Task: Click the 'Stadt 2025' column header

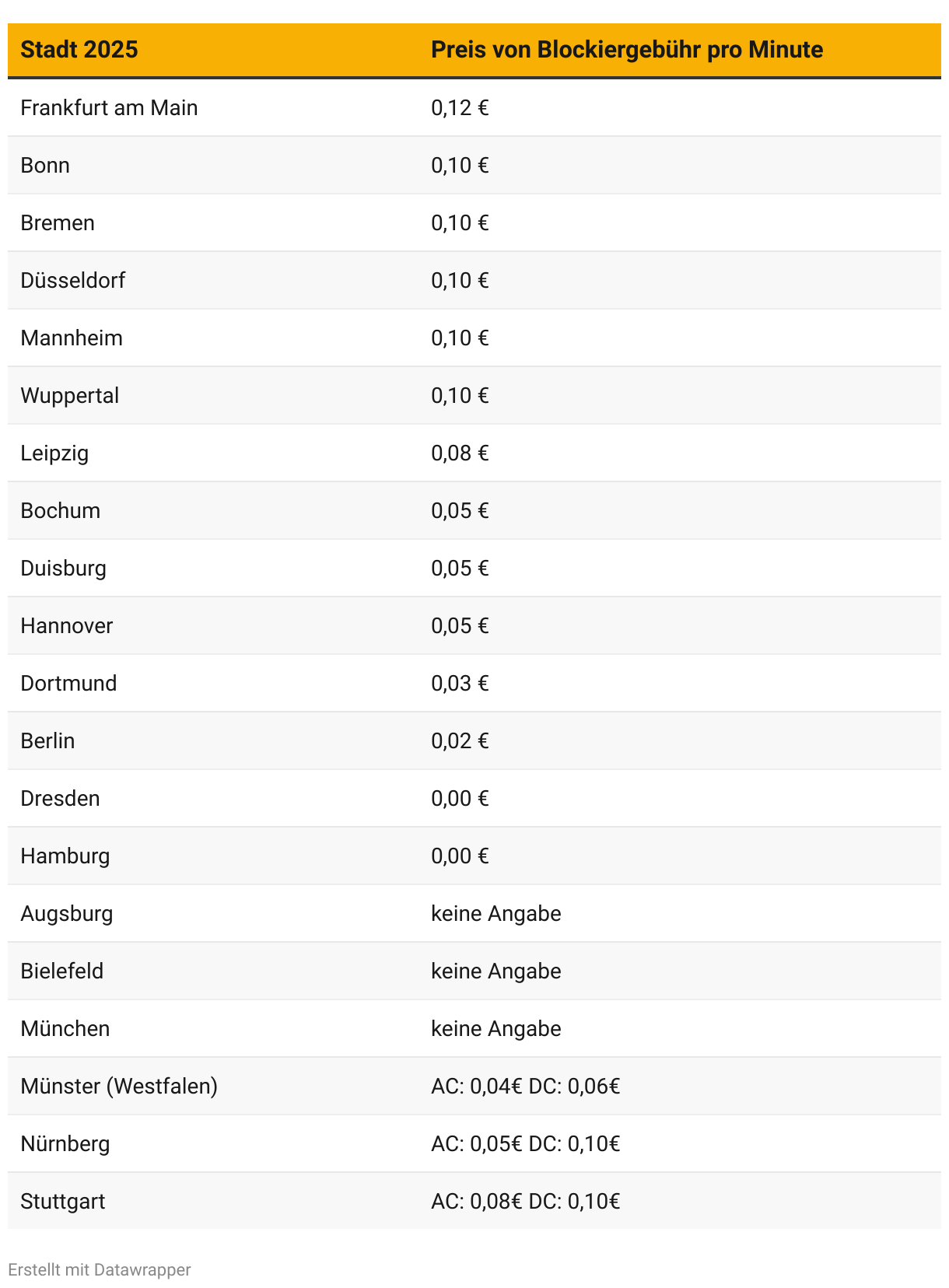Action: [x=79, y=50]
